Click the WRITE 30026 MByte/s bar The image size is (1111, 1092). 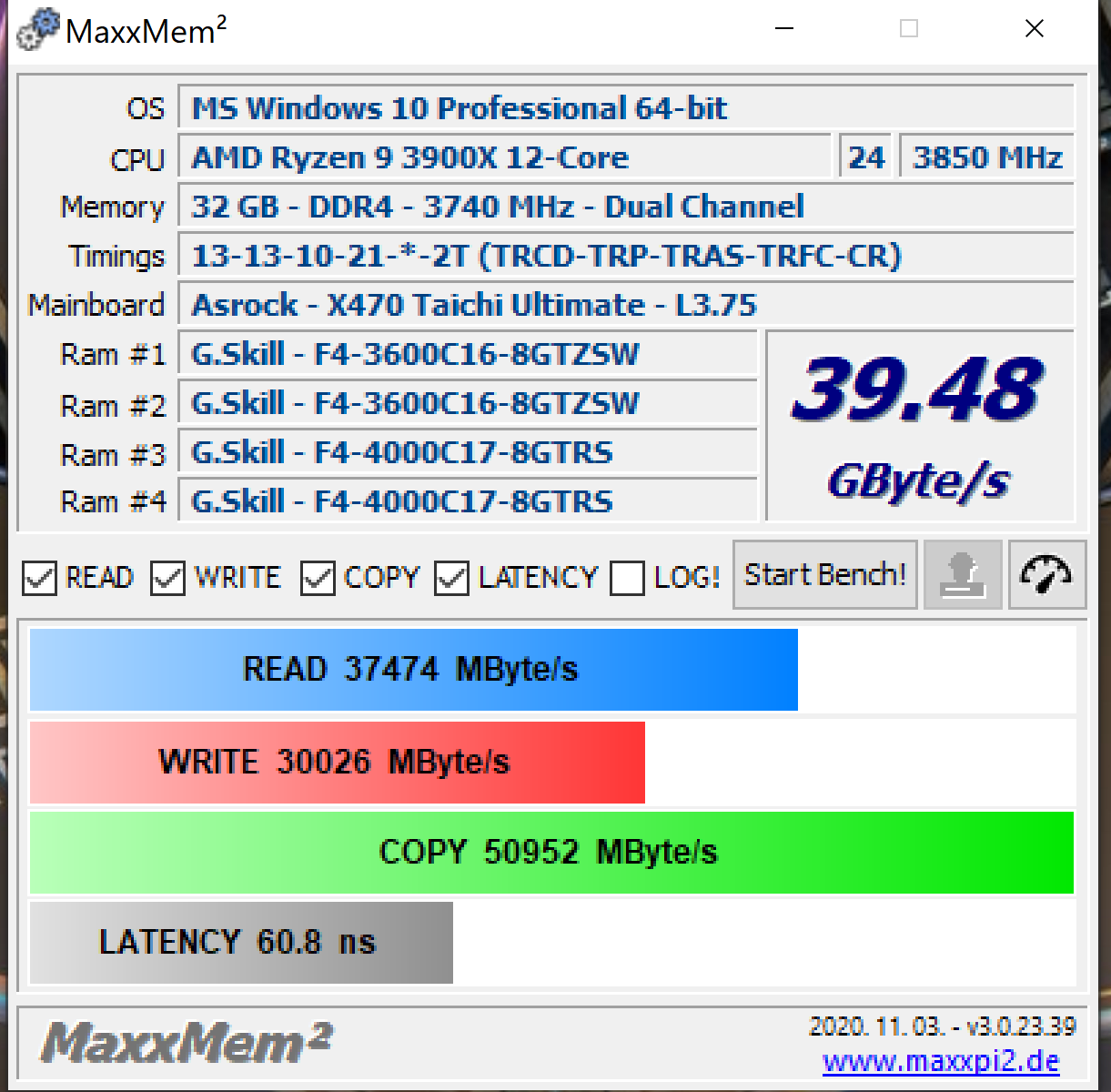[x=338, y=763]
